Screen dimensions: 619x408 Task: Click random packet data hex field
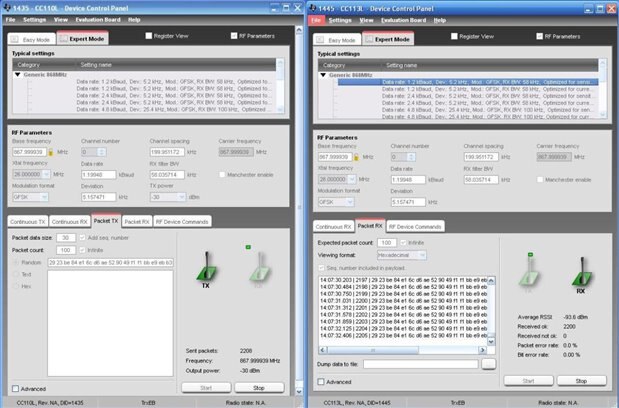pos(111,262)
